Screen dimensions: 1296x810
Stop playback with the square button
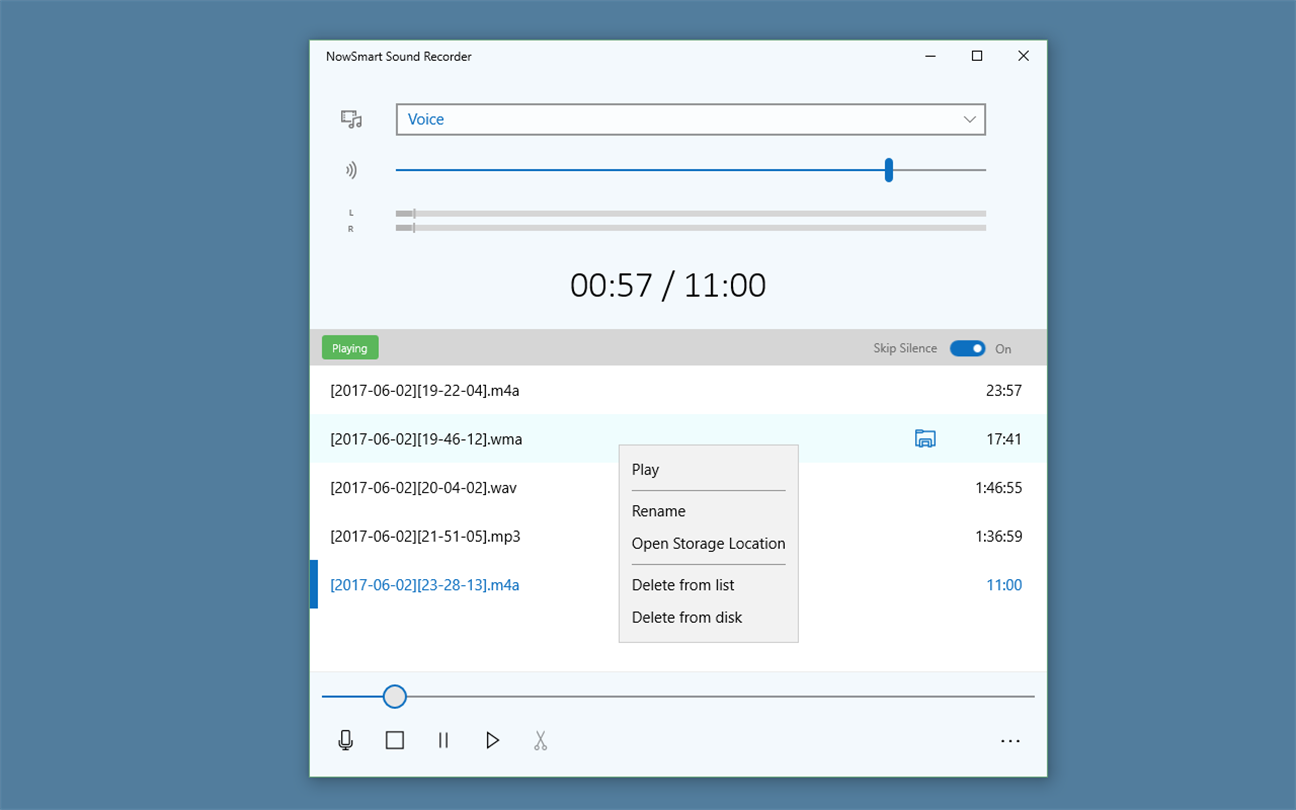(x=395, y=740)
